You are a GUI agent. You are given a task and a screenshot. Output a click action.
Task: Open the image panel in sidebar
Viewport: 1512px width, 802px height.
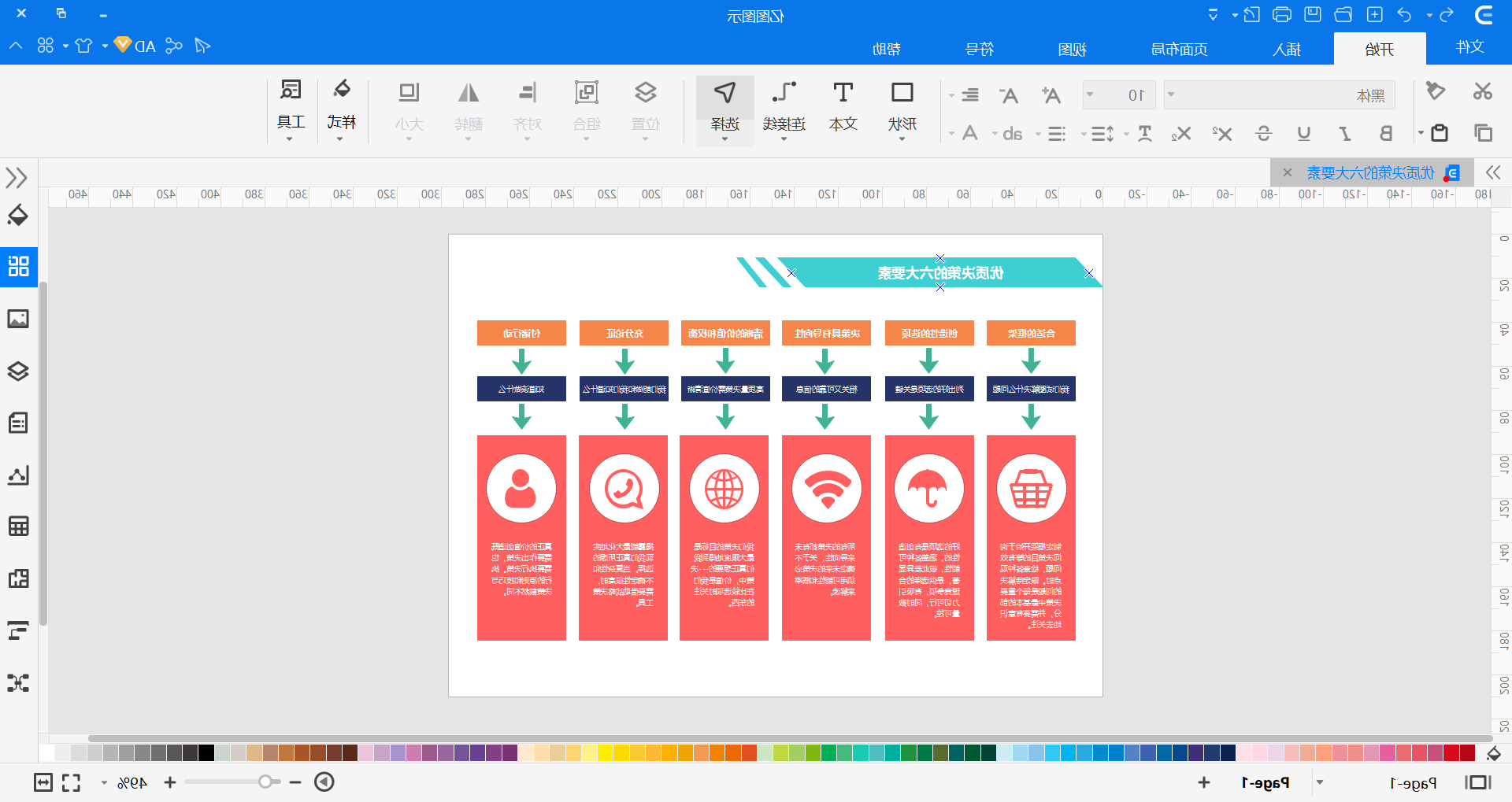[18, 319]
